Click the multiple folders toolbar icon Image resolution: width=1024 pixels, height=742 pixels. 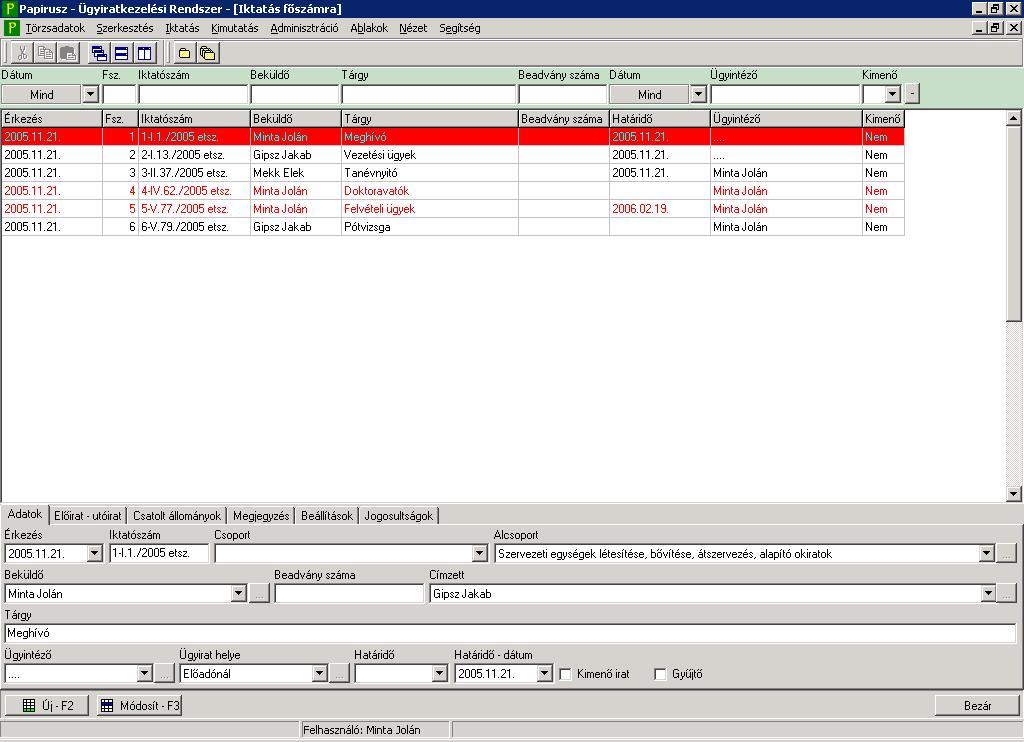[x=208, y=53]
